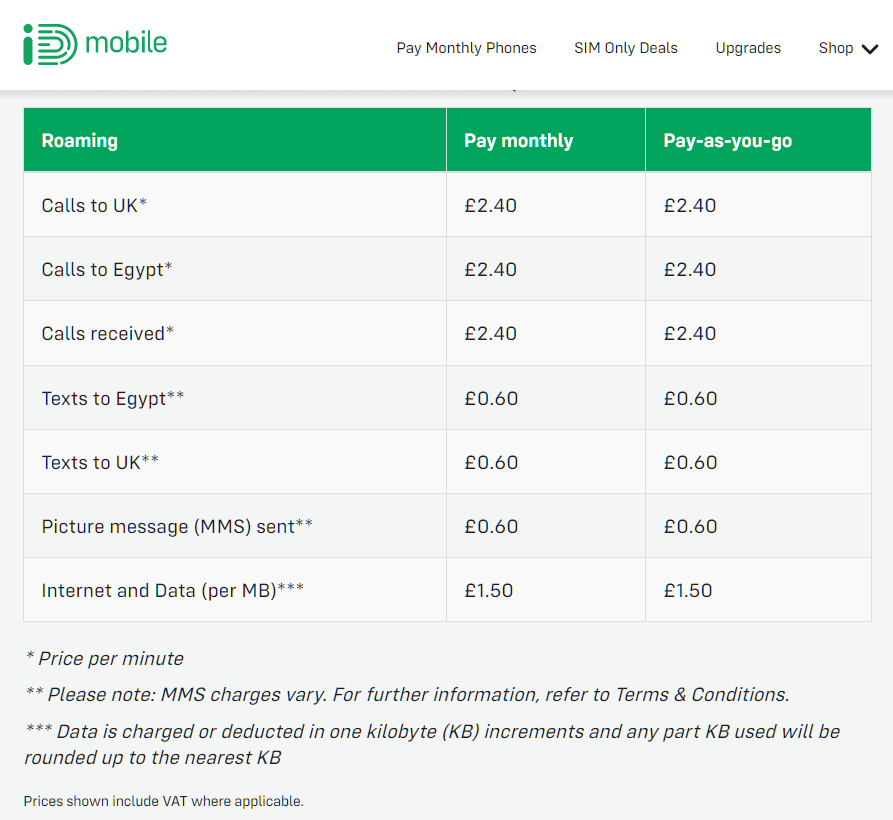The height and width of the screenshot is (820, 893).
Task: Click the Pay-as-you-go column header
Action: point(727,141)
